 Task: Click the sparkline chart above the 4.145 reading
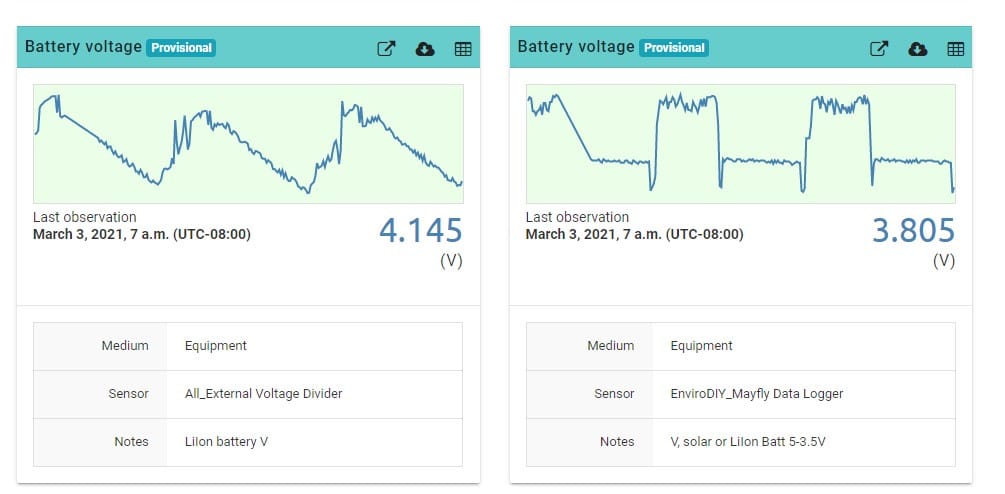248,143
